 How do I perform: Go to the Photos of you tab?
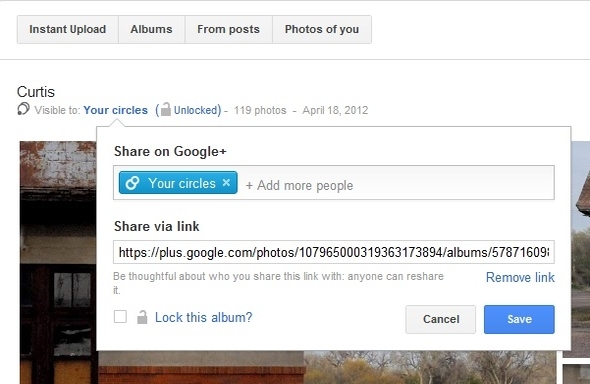click(x=322, y=29)
